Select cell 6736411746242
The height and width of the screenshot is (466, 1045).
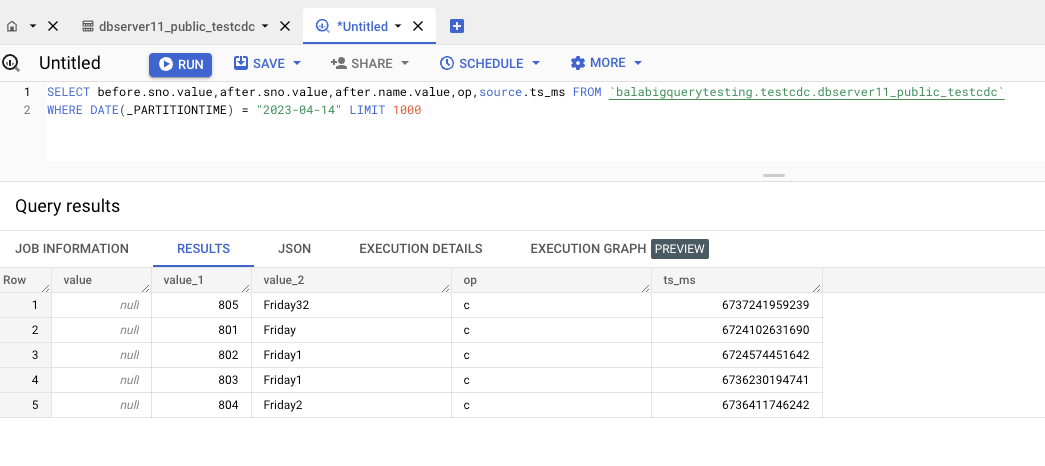click(737, 405)
